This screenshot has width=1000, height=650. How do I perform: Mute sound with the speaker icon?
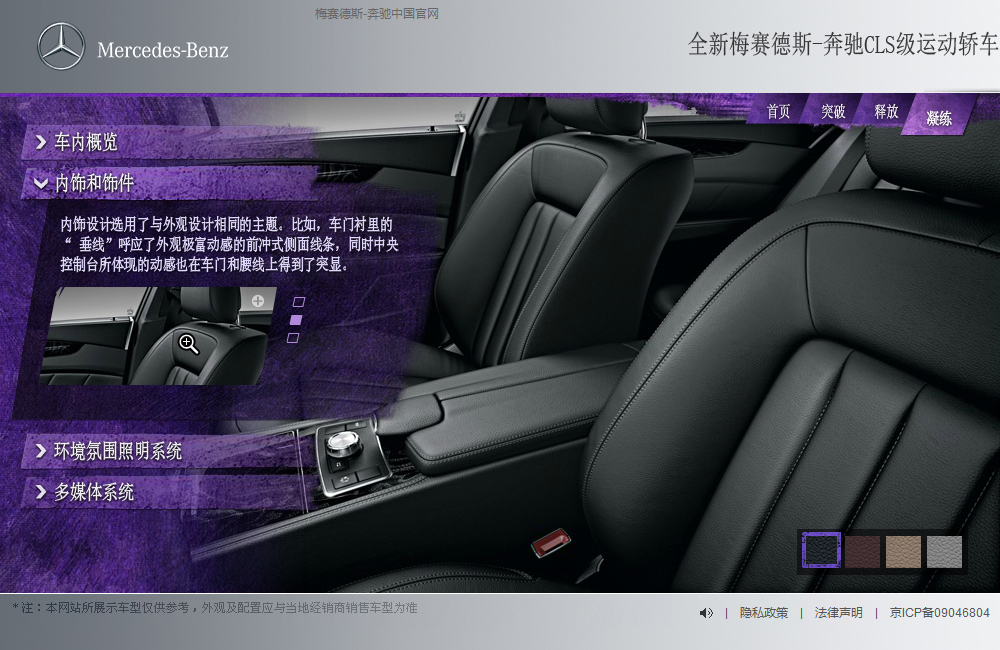click(706, 613)
